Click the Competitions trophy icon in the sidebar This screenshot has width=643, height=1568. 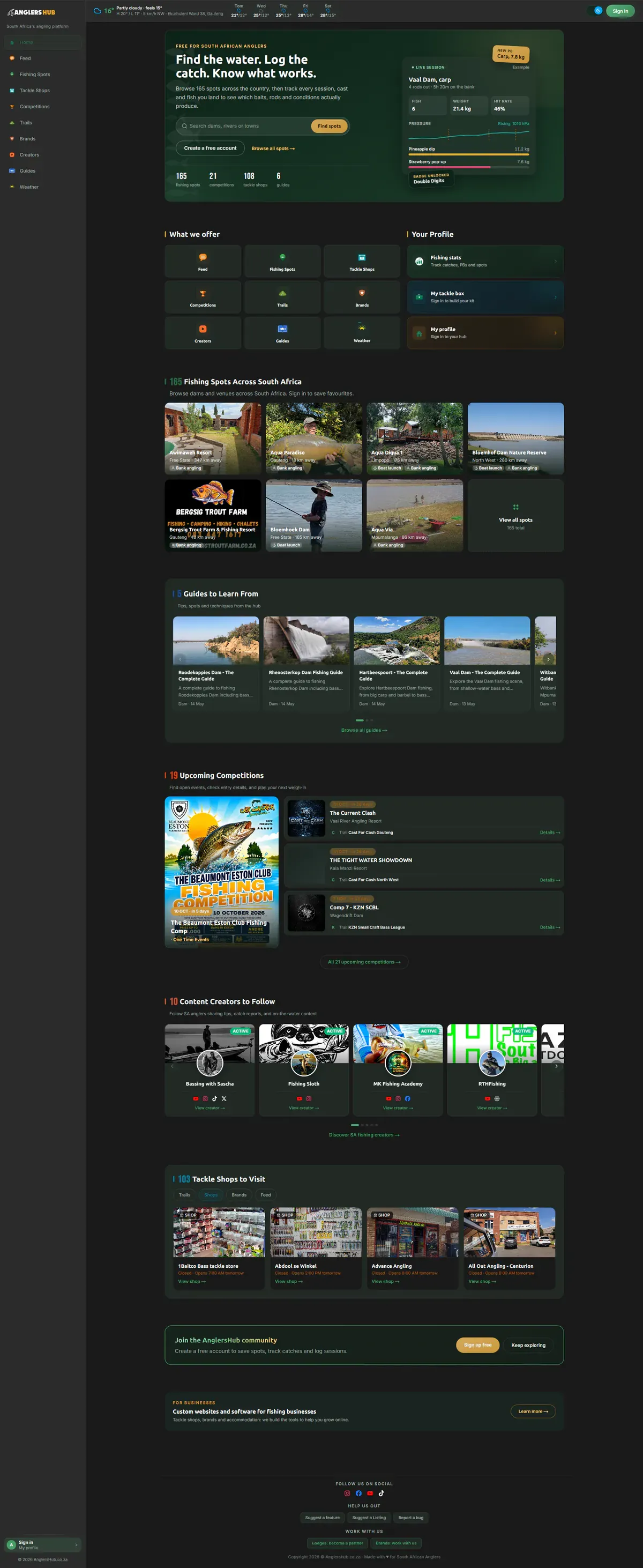tap(12, 107)
